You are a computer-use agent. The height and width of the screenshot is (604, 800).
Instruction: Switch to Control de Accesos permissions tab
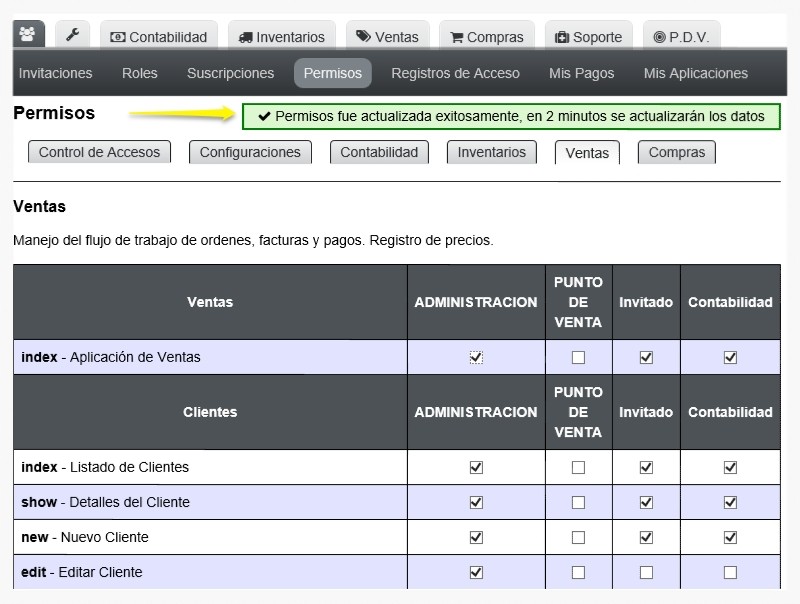pos(99,152)
